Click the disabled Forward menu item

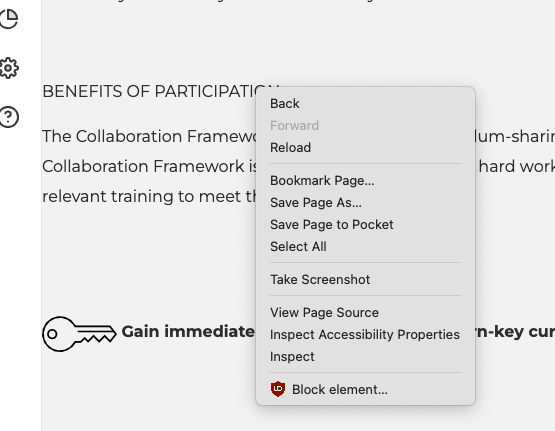click(365, 126)
